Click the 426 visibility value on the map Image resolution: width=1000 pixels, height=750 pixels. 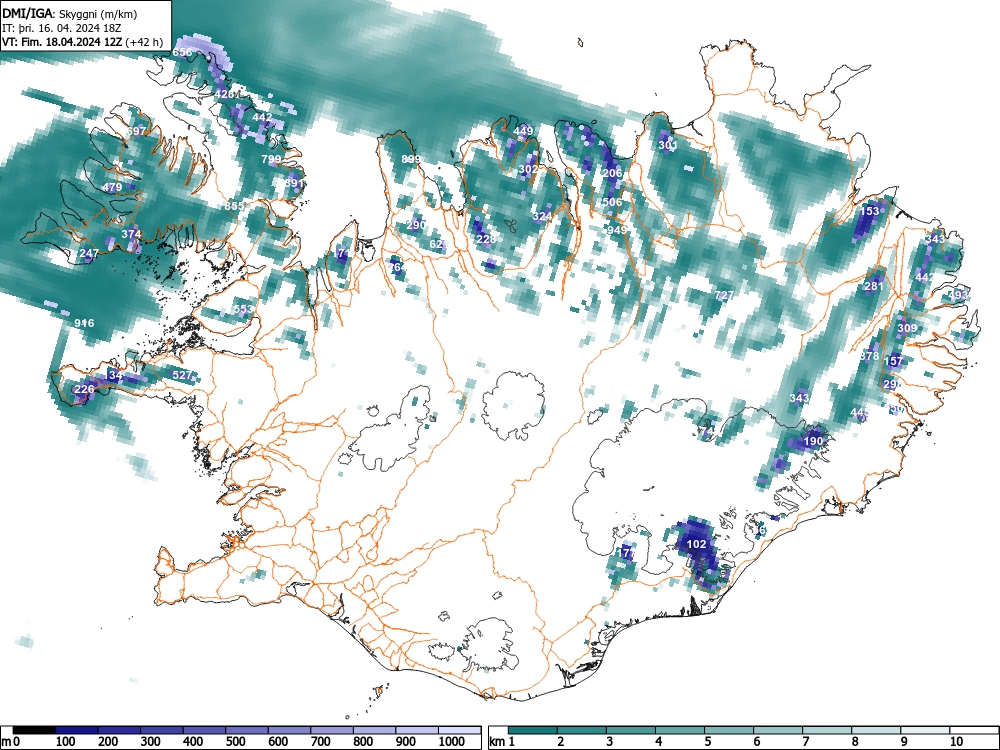[x=224, y=94]
